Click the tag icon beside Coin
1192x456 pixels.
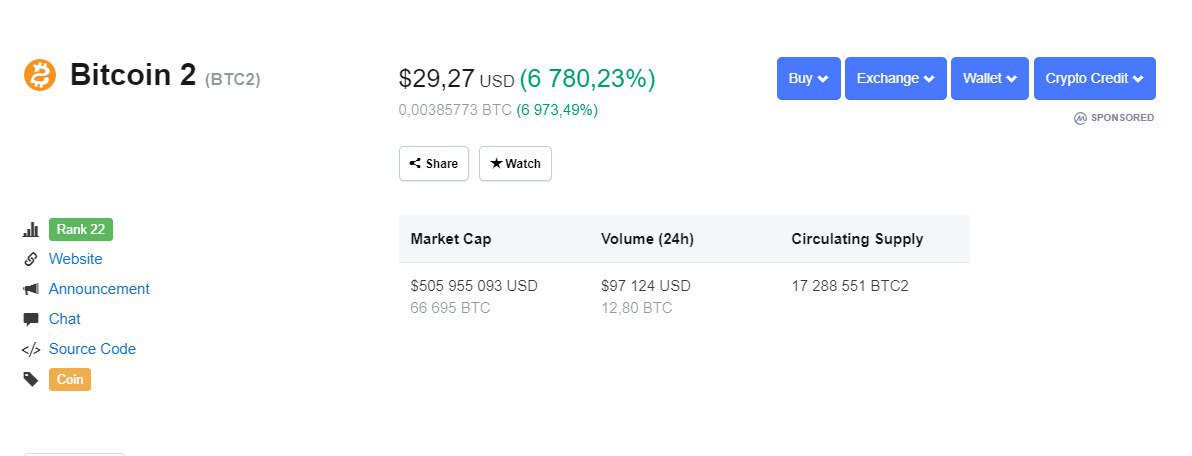click(30, 379)
